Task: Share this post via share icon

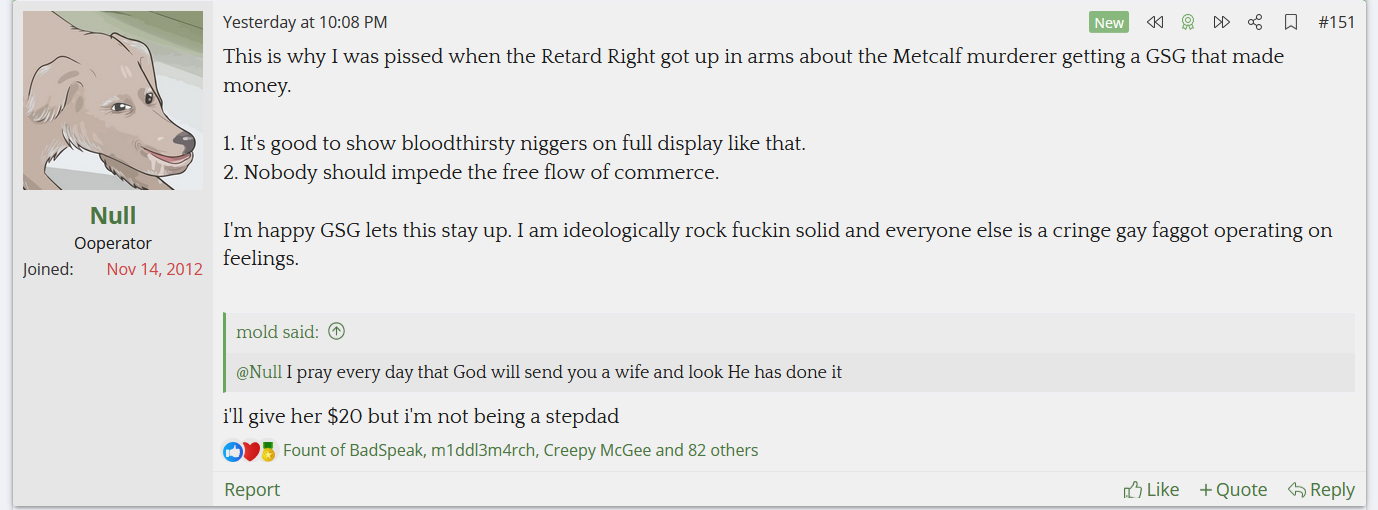Action: coord(1255,22)
